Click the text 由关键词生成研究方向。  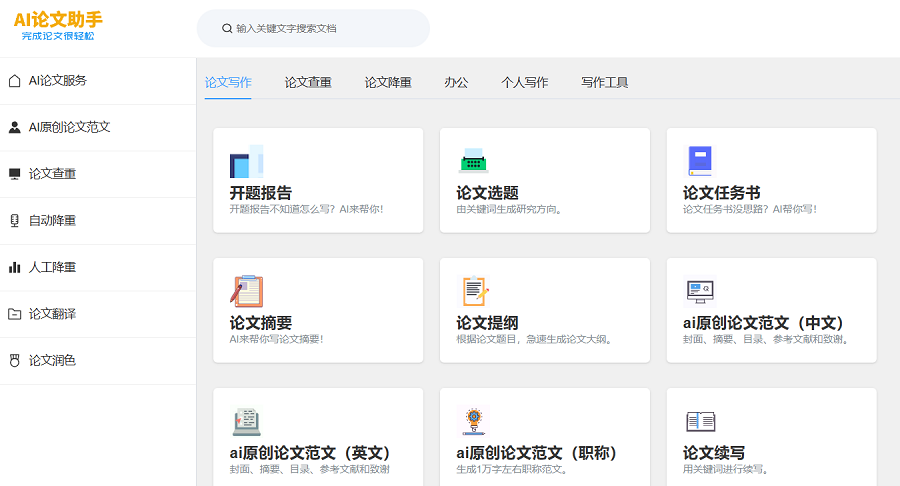click(510, 209)
